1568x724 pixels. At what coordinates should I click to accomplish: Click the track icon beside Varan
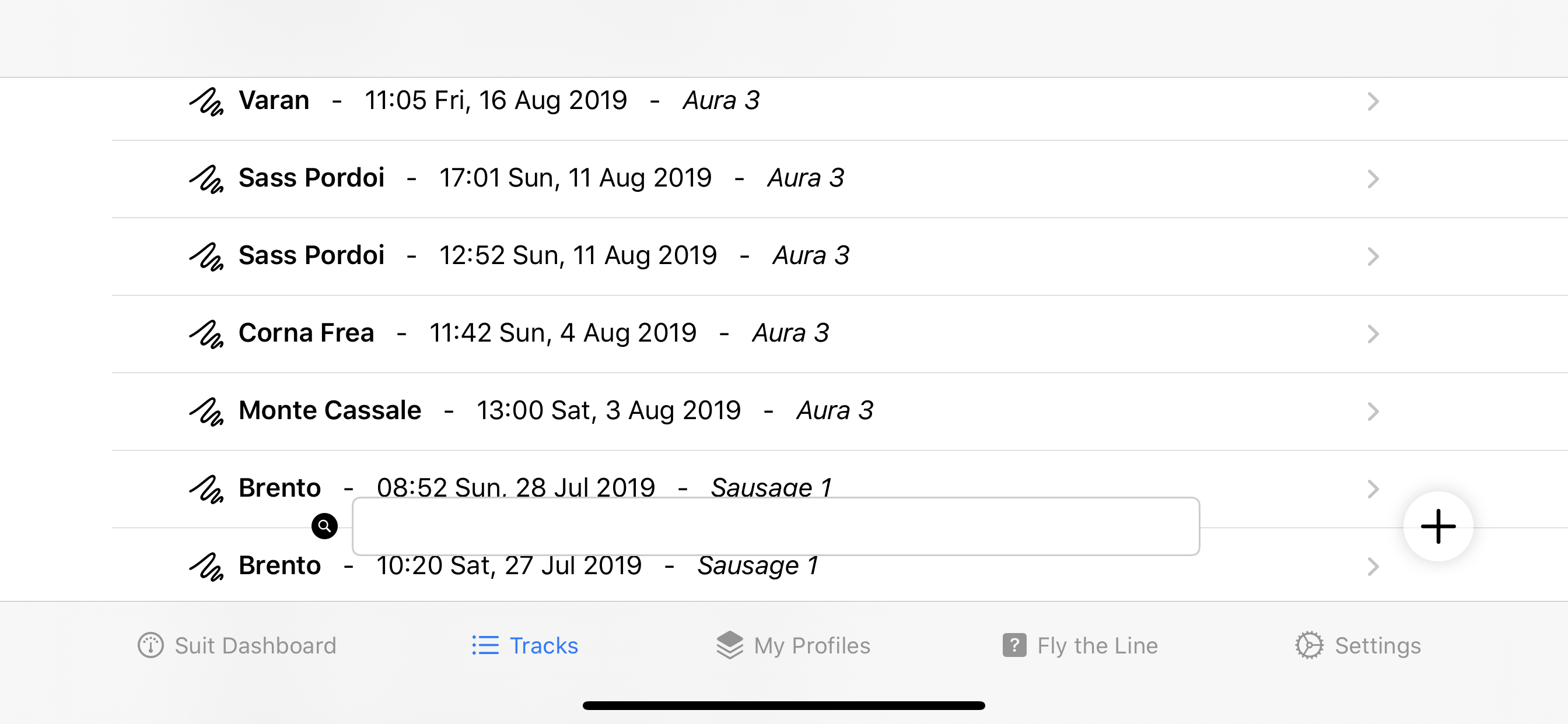[206, 101]
